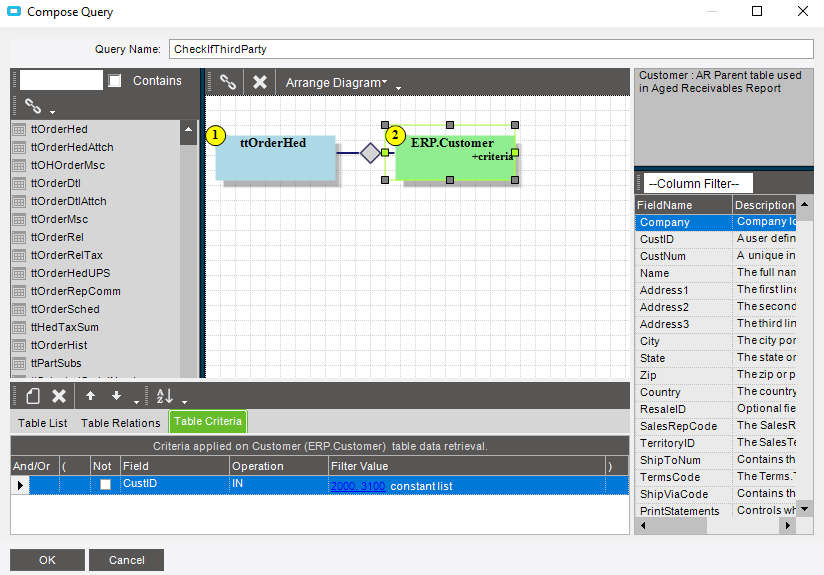Select the Company field row

coord(715,222)
